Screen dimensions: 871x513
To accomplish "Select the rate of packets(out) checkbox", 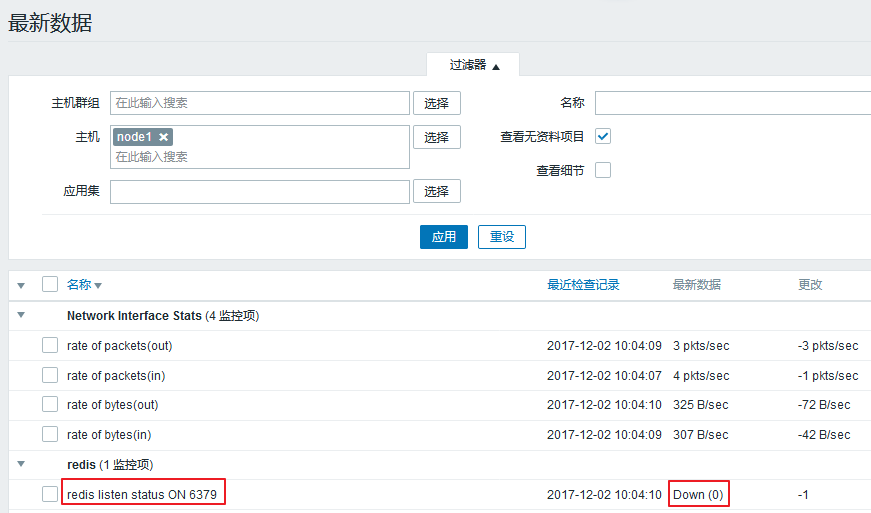I will click(50, 346).
